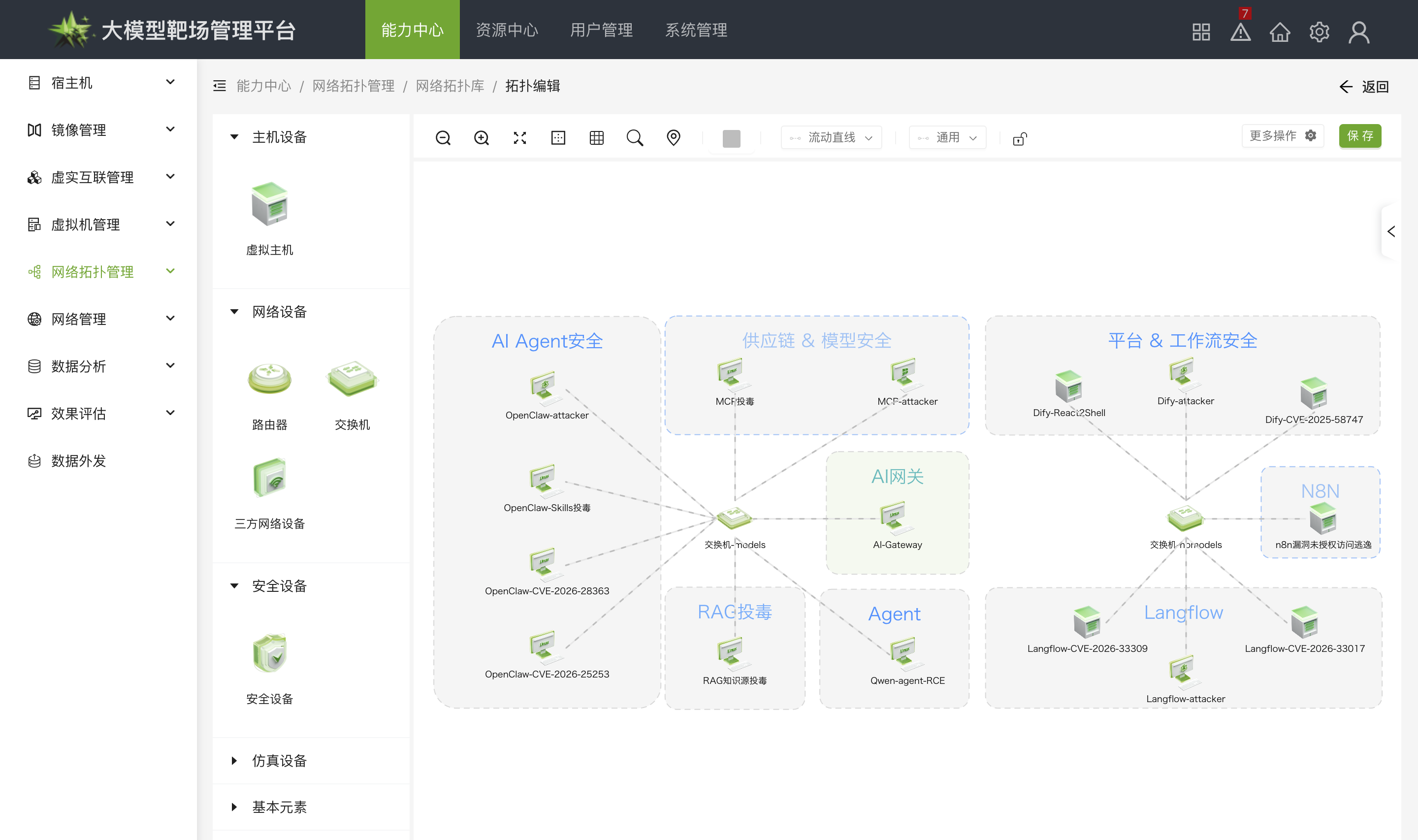Toggle the canvas lock icon

pyautogui.click(x=1020, y=138)
